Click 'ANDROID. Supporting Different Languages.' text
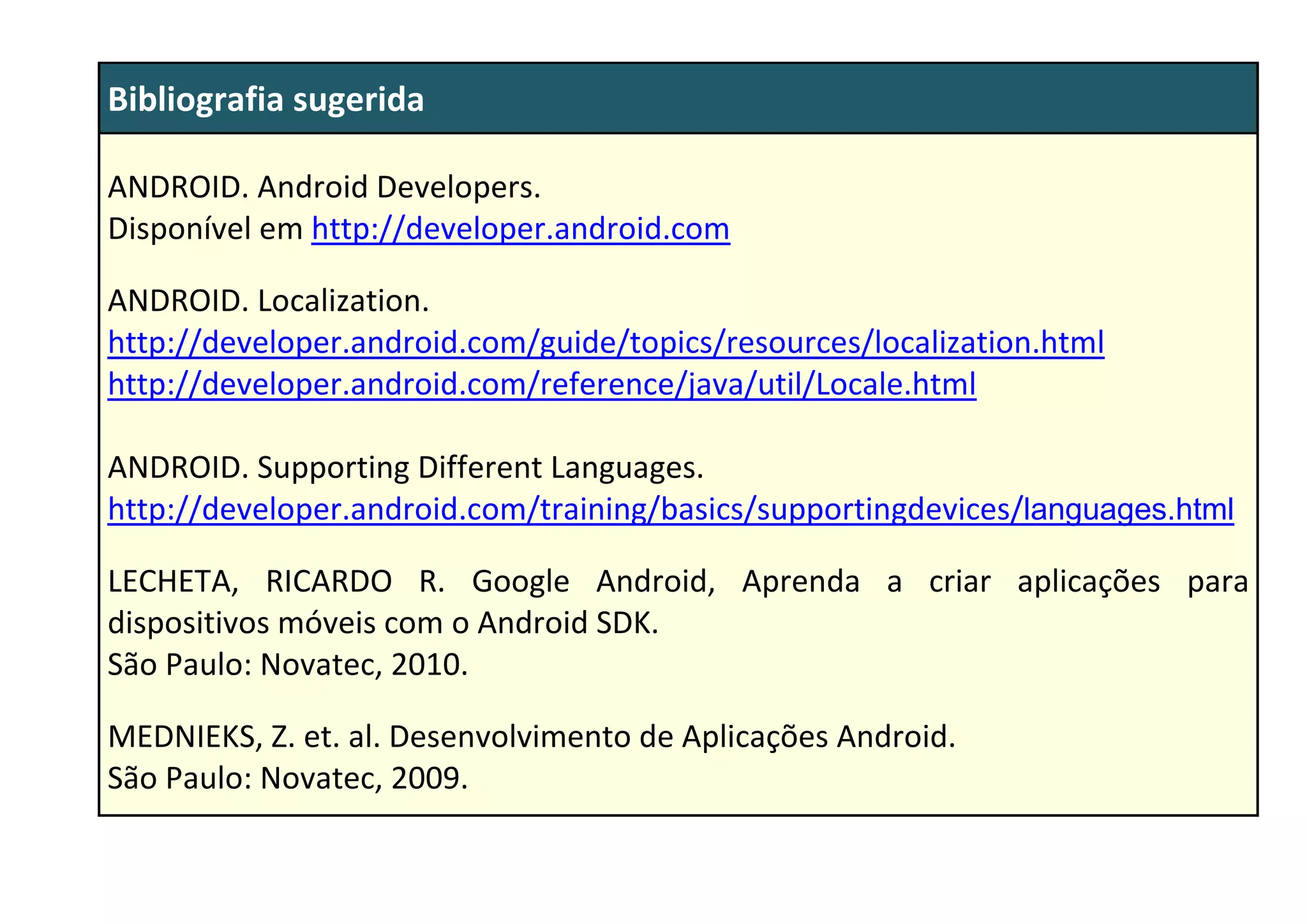Screen dimensions: 1307x924 [406, 468]
